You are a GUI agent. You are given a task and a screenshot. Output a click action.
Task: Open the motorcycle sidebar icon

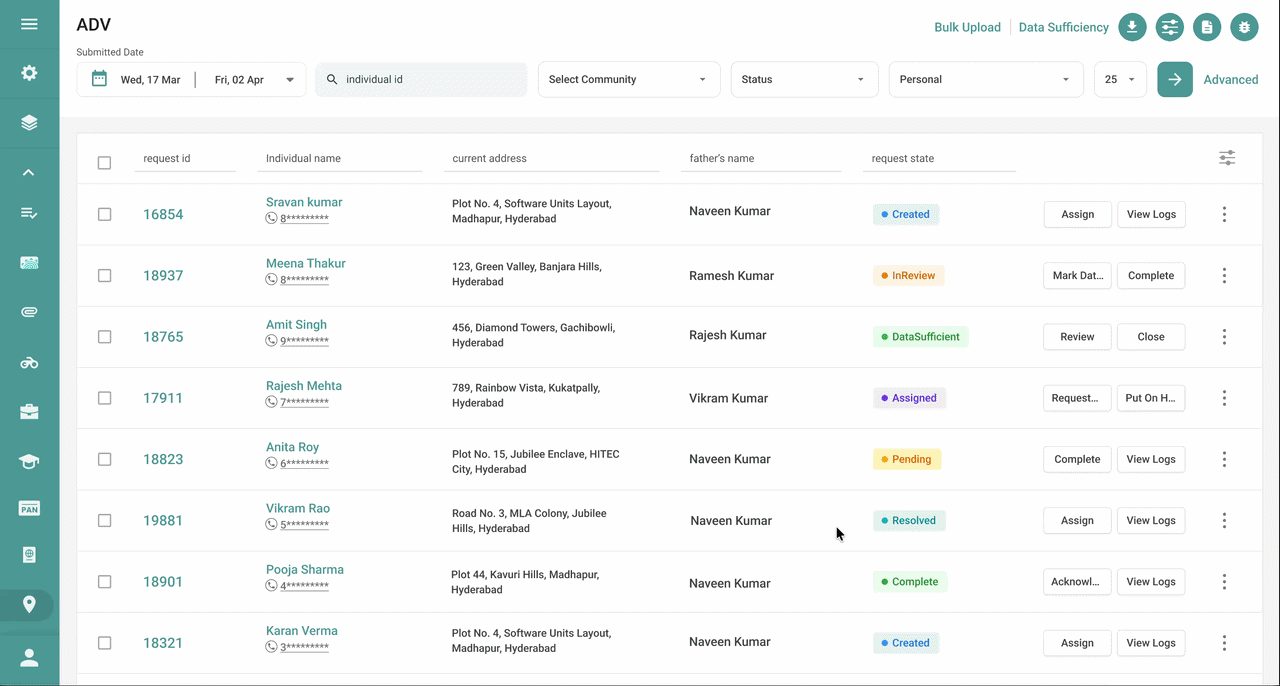pyautogui.click(x=29, y=362)
